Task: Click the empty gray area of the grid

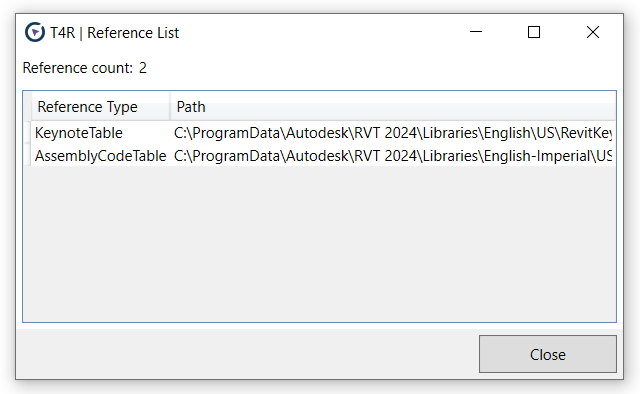Action: 319,244
